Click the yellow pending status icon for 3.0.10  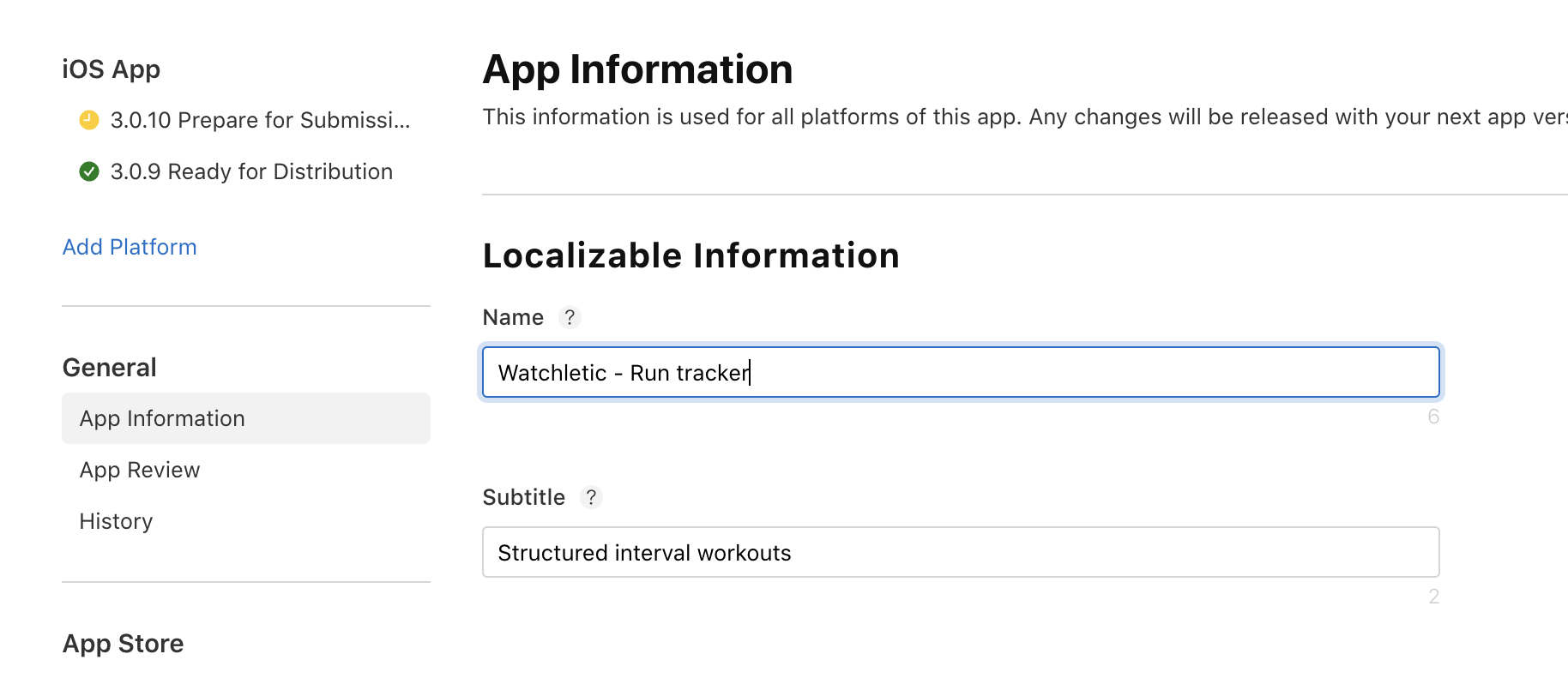[89, 120]
